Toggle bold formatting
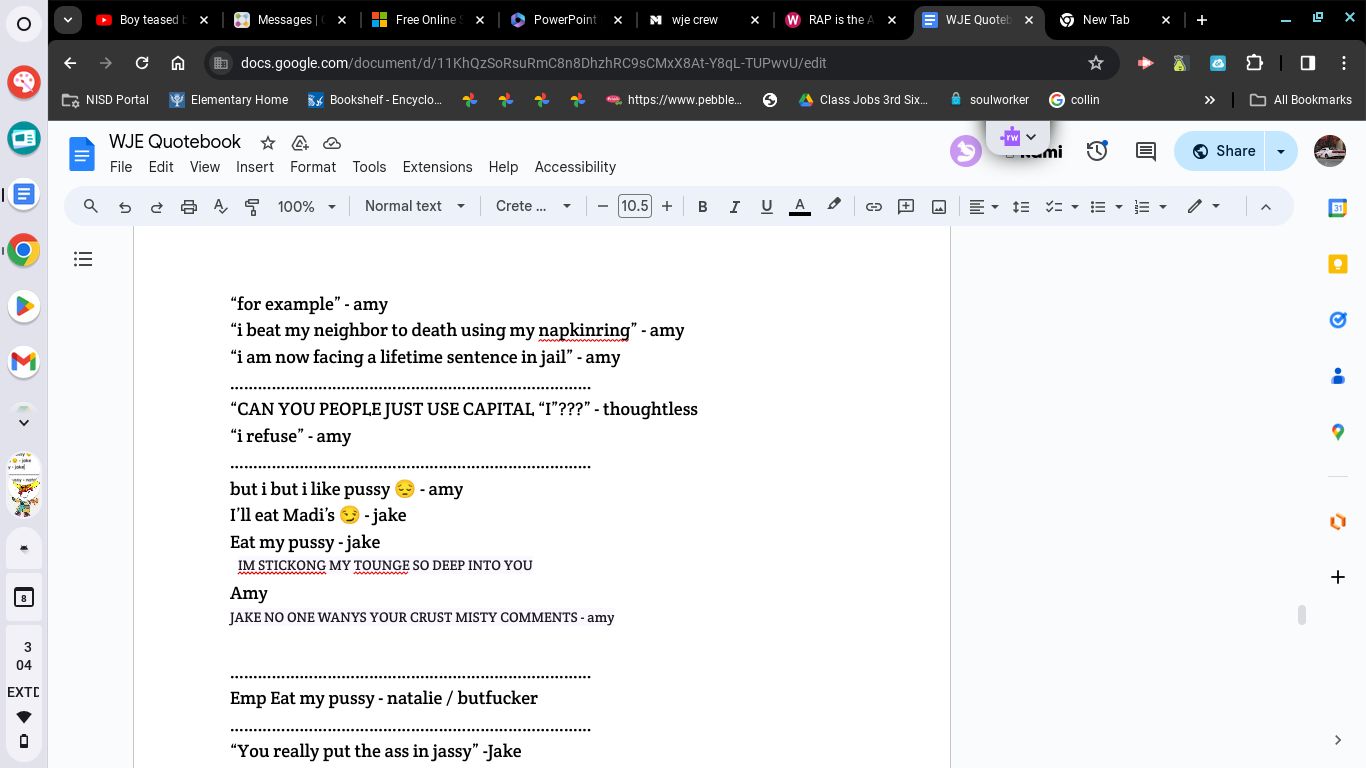The width and height of the screenshot is (1366, 768). tap(702, 207)
